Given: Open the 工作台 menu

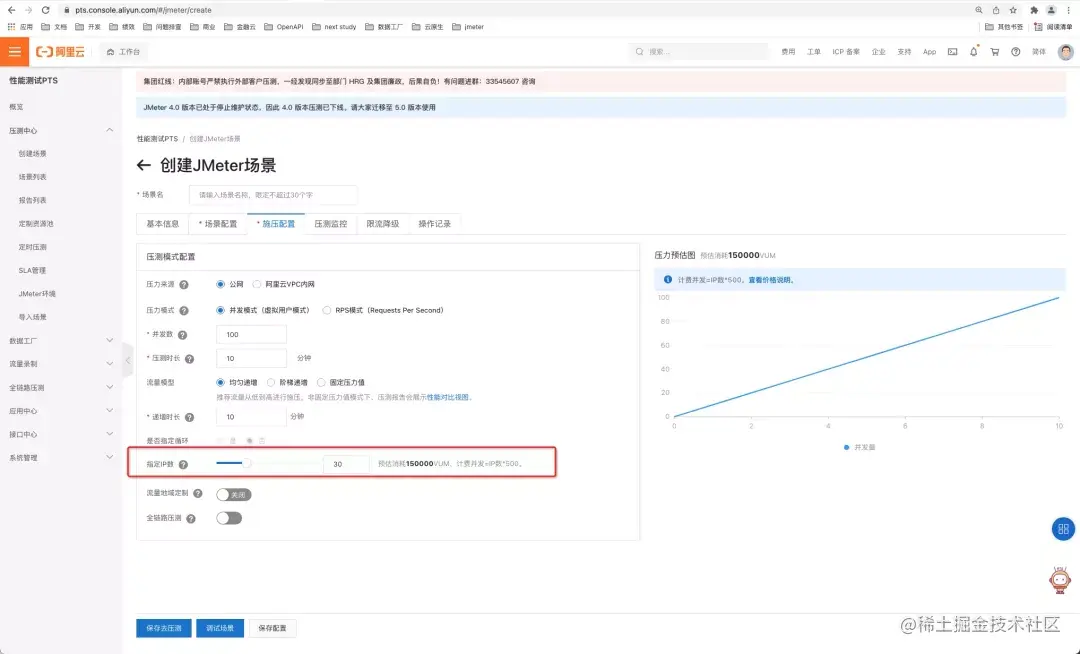Looking at the screenshot, I should [123, 52].
